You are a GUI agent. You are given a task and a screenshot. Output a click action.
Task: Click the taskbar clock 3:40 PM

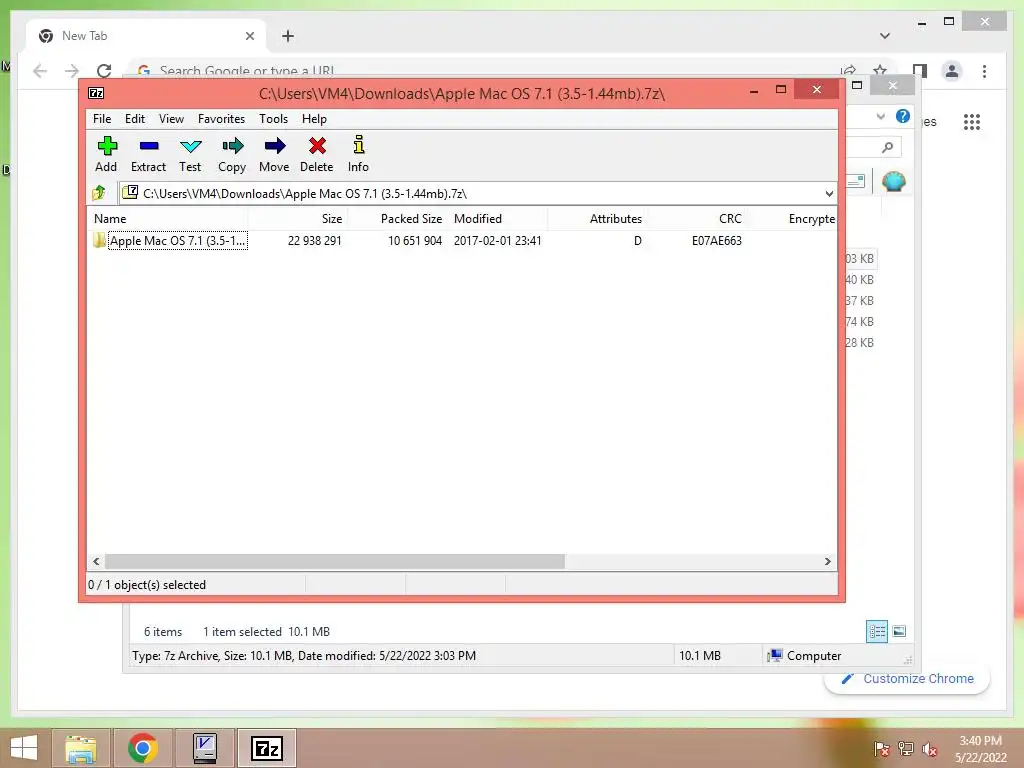click(980, 741)
